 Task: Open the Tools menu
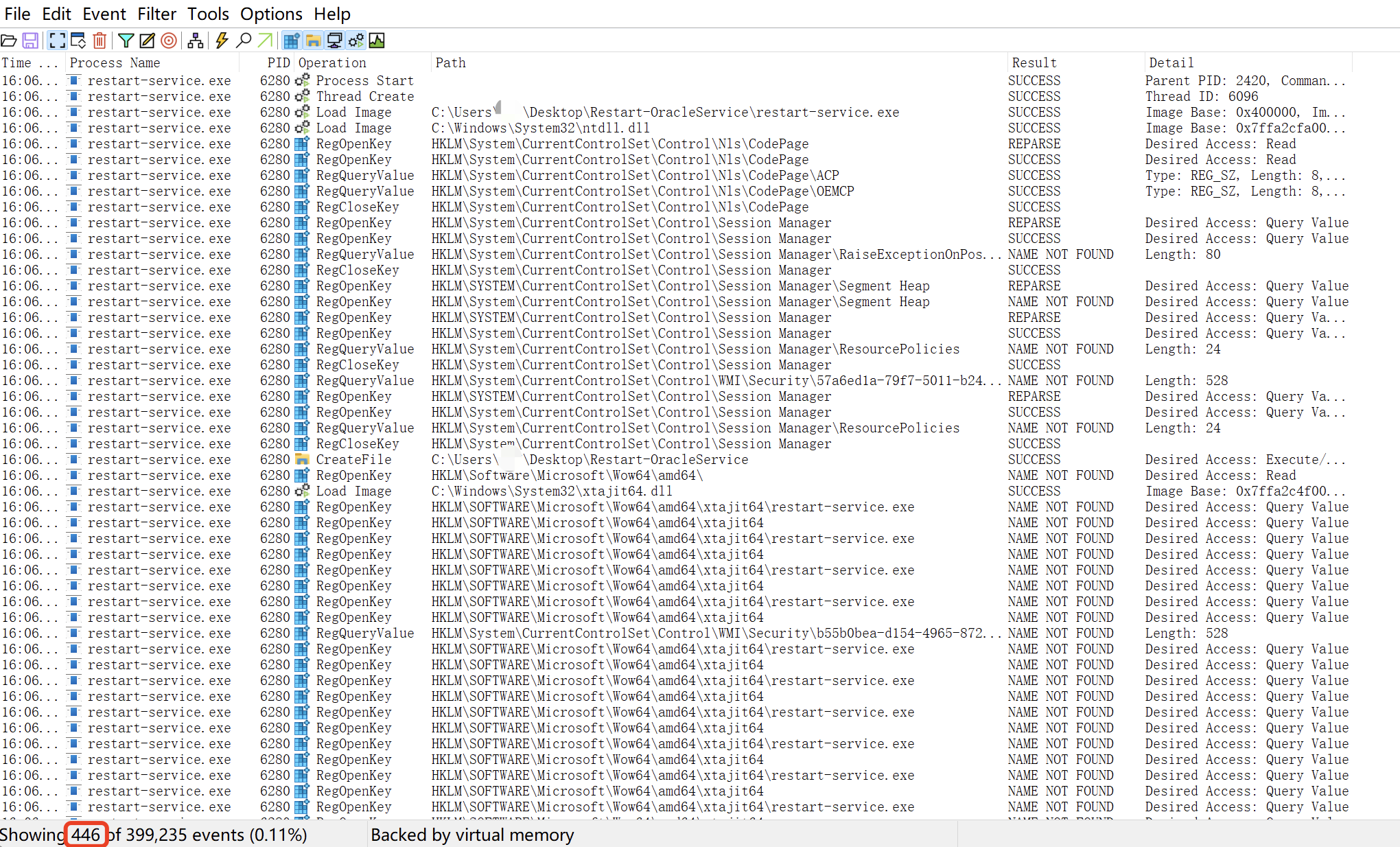pyautogui.click(x=208, y=14)
